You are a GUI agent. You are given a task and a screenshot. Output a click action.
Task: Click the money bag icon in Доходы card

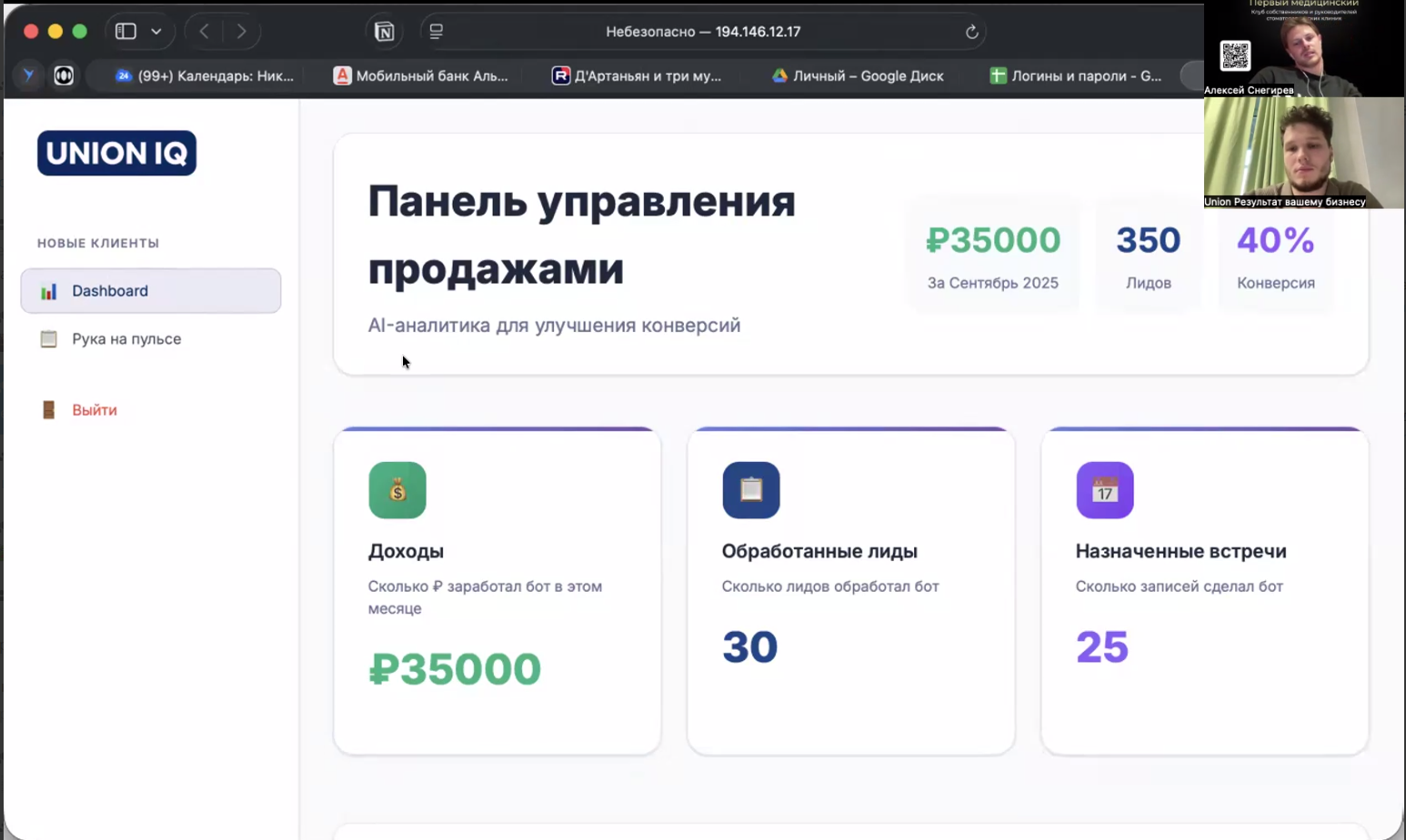pos(397,490)
